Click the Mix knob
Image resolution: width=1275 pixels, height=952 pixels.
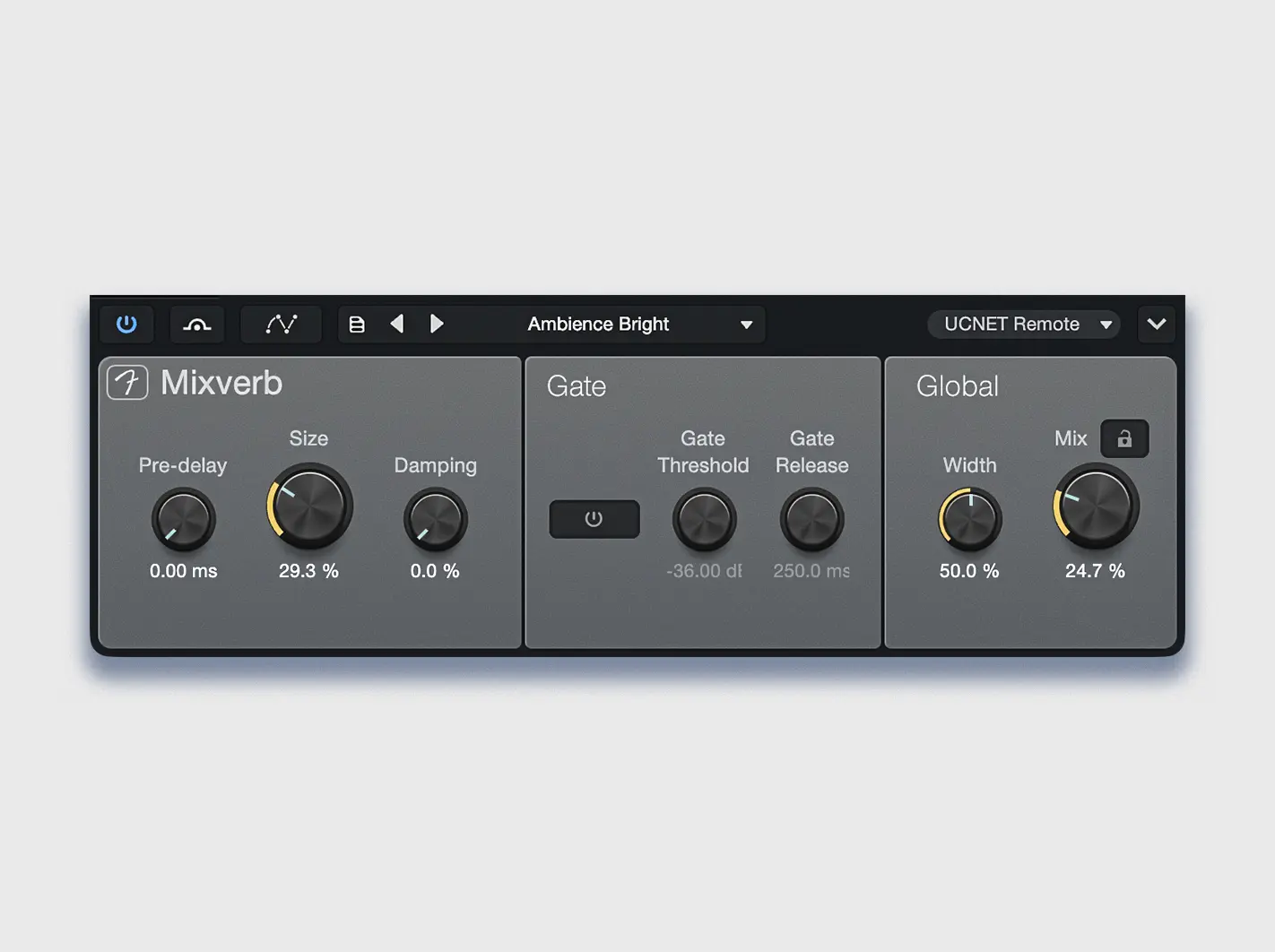coord(1096,506)
